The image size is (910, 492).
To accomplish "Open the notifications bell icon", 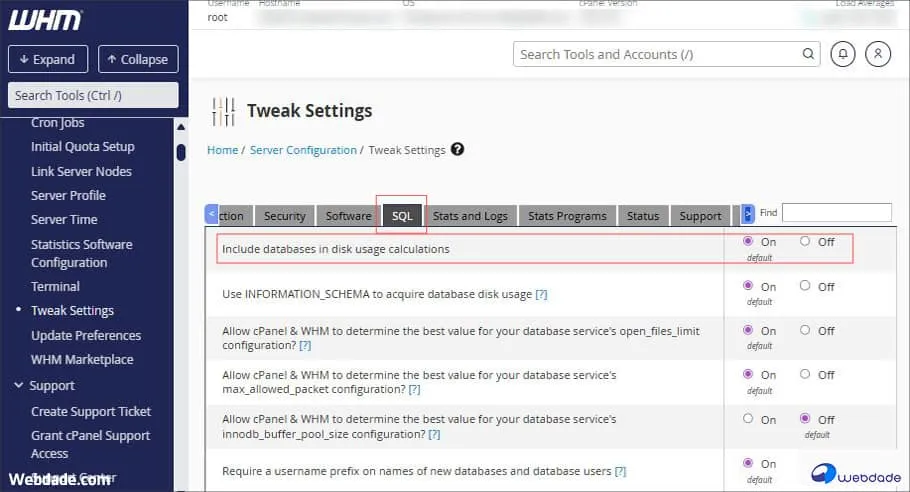I will tap(845, 54).
